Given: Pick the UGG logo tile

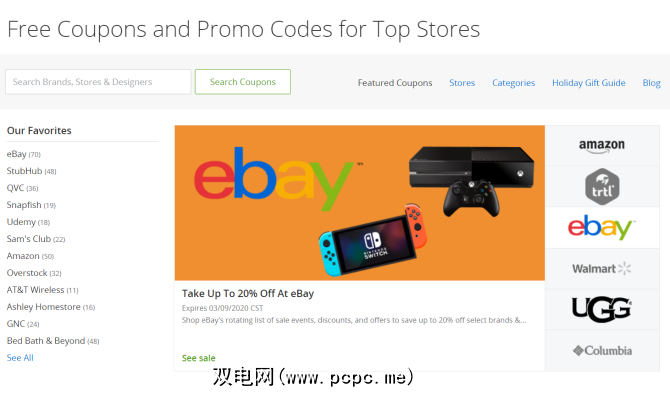Looking at the screenshot, I should (x=602, y=309).
